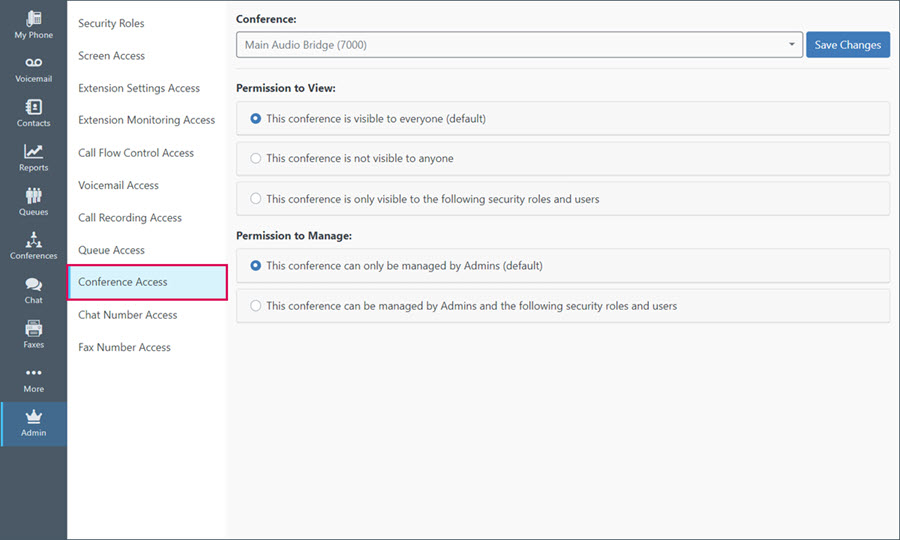Image resolution: width=900 pixels, height=540 pixels.
Task: Open the Queues people icon
Action: (x=33, y=196)
